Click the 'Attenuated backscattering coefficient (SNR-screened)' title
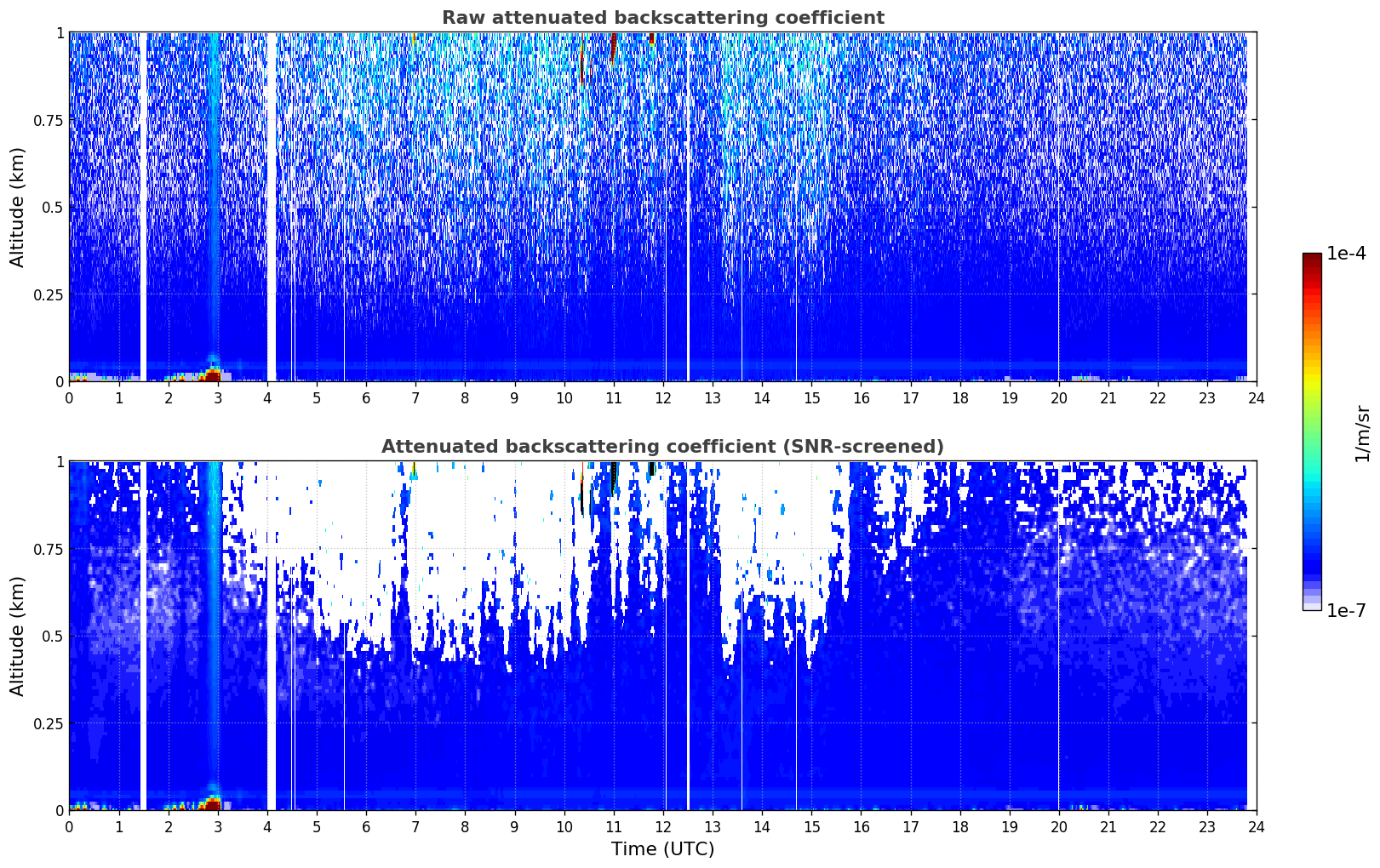The image size is (1380, 868). [662, 447]
